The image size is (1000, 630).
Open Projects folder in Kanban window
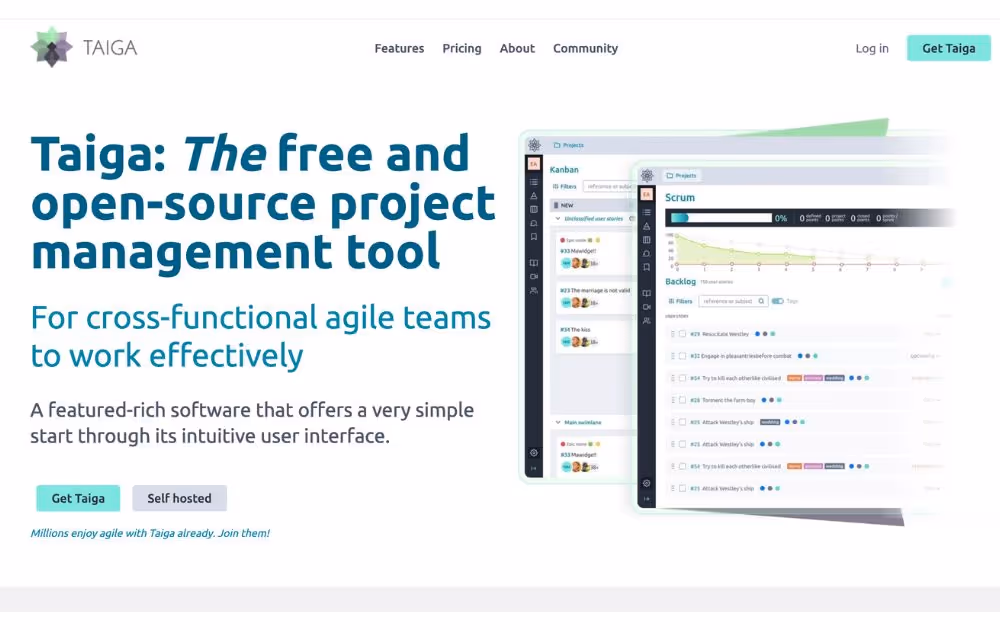click(568, 145)
